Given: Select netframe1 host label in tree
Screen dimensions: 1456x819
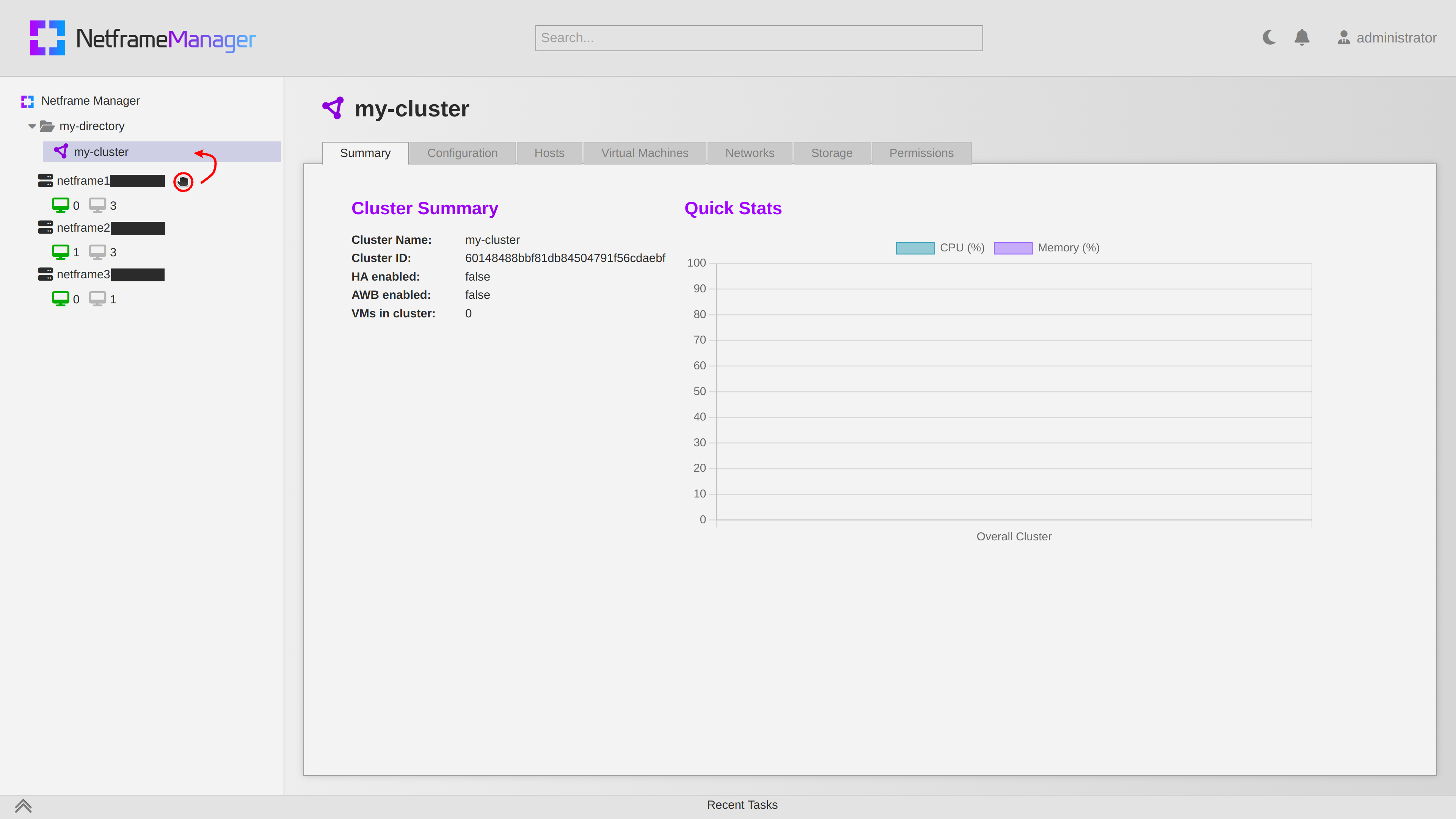Looking at the screenshot, I should (x=83, y=180).
